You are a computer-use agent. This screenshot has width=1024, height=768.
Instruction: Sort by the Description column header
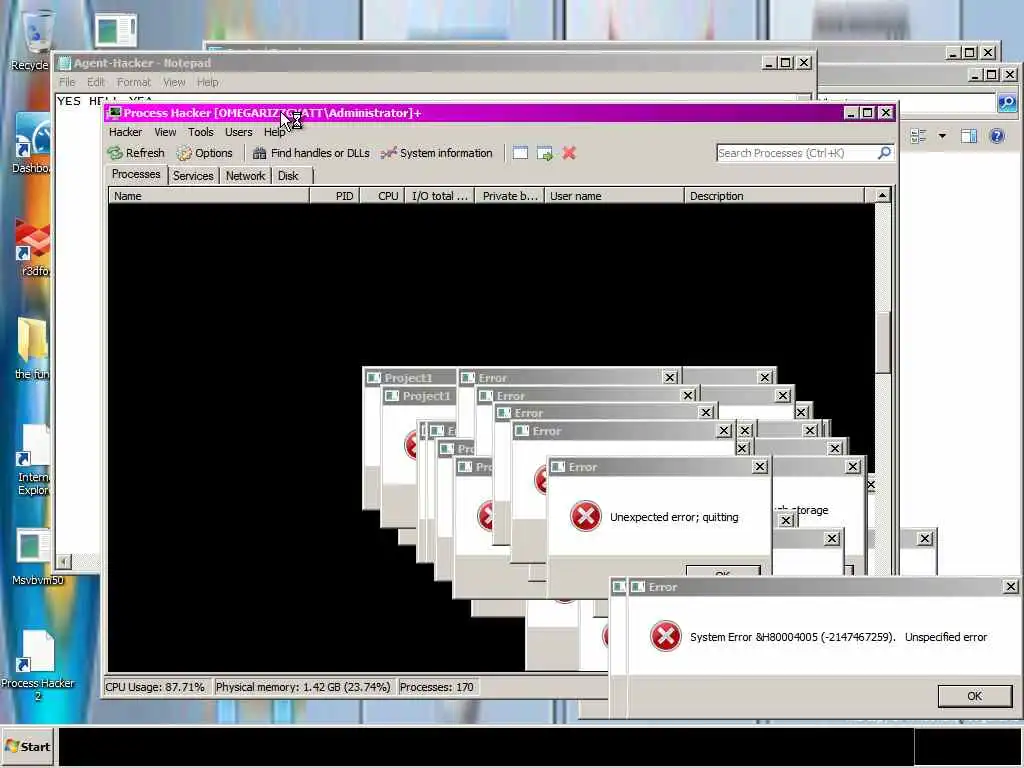pyautogui.click(x=775, y=196)
